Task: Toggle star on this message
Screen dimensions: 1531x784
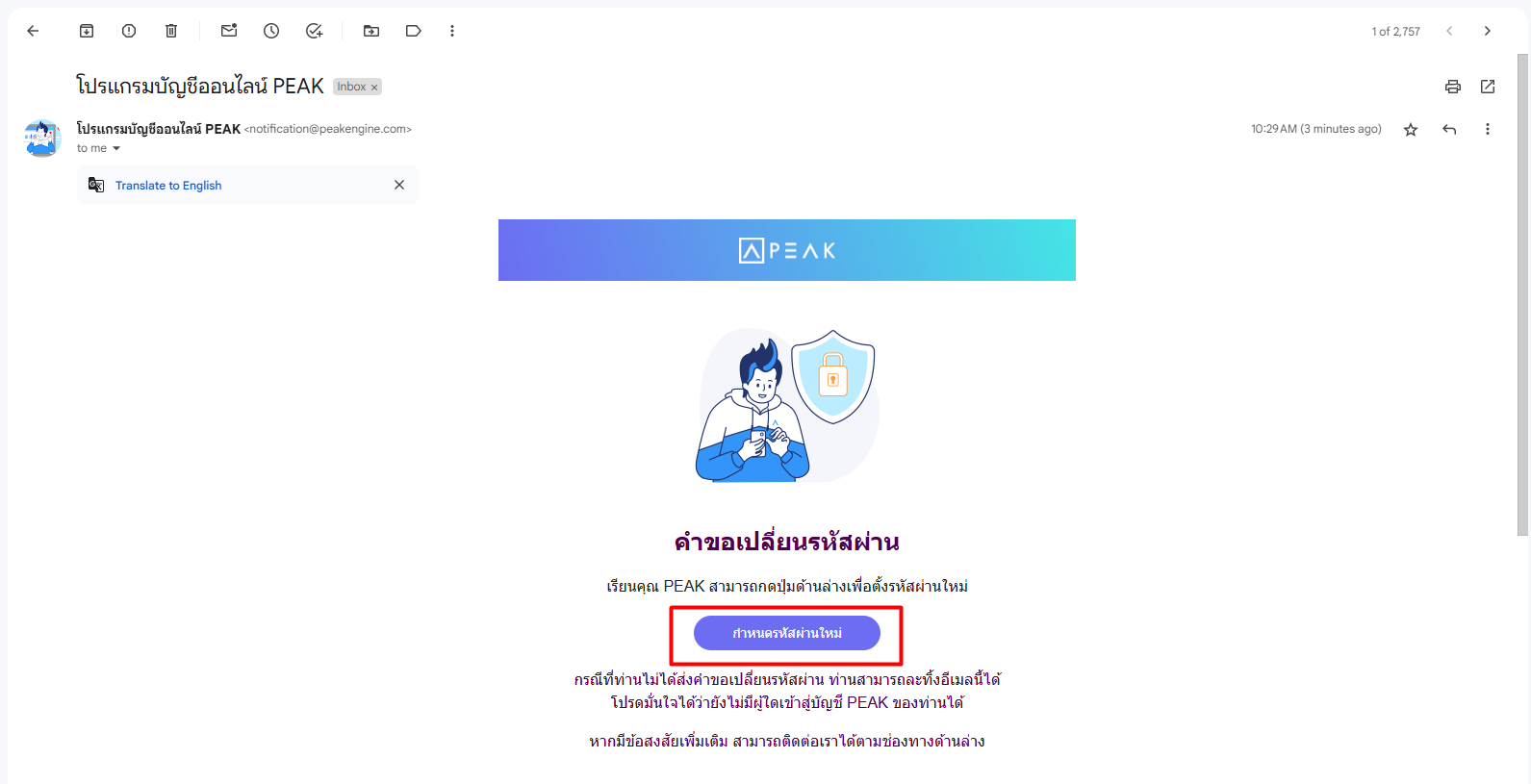Action: [x=1411, y=129]
